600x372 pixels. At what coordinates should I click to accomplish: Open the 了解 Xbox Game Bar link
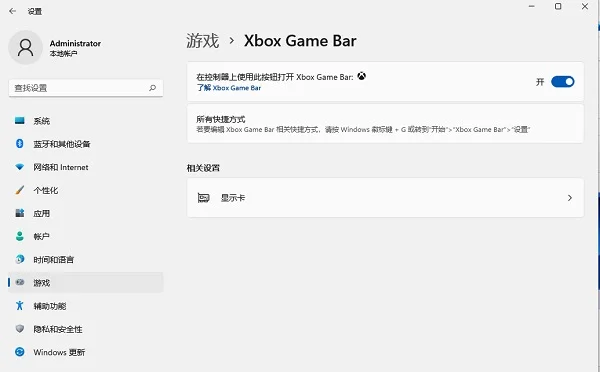pos(229,88)
